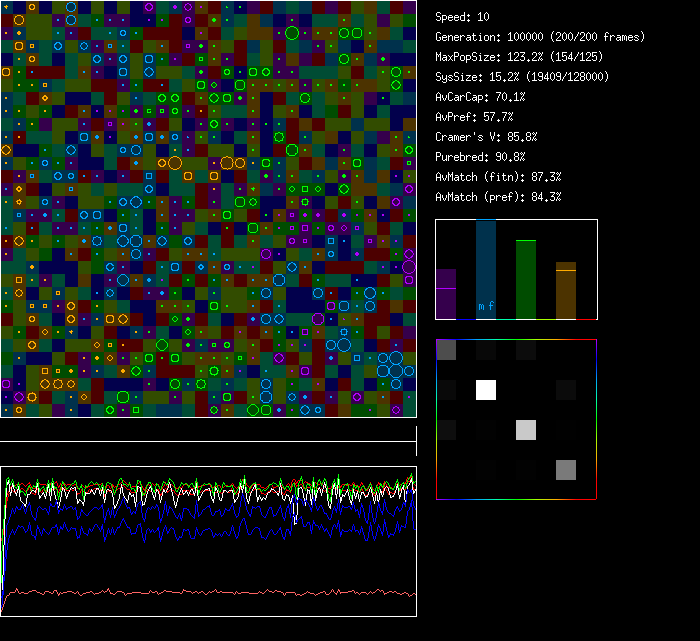Click the AvCarCap: 70.1% value
This screenshot has width=700, height=641.
click(480, 97)
